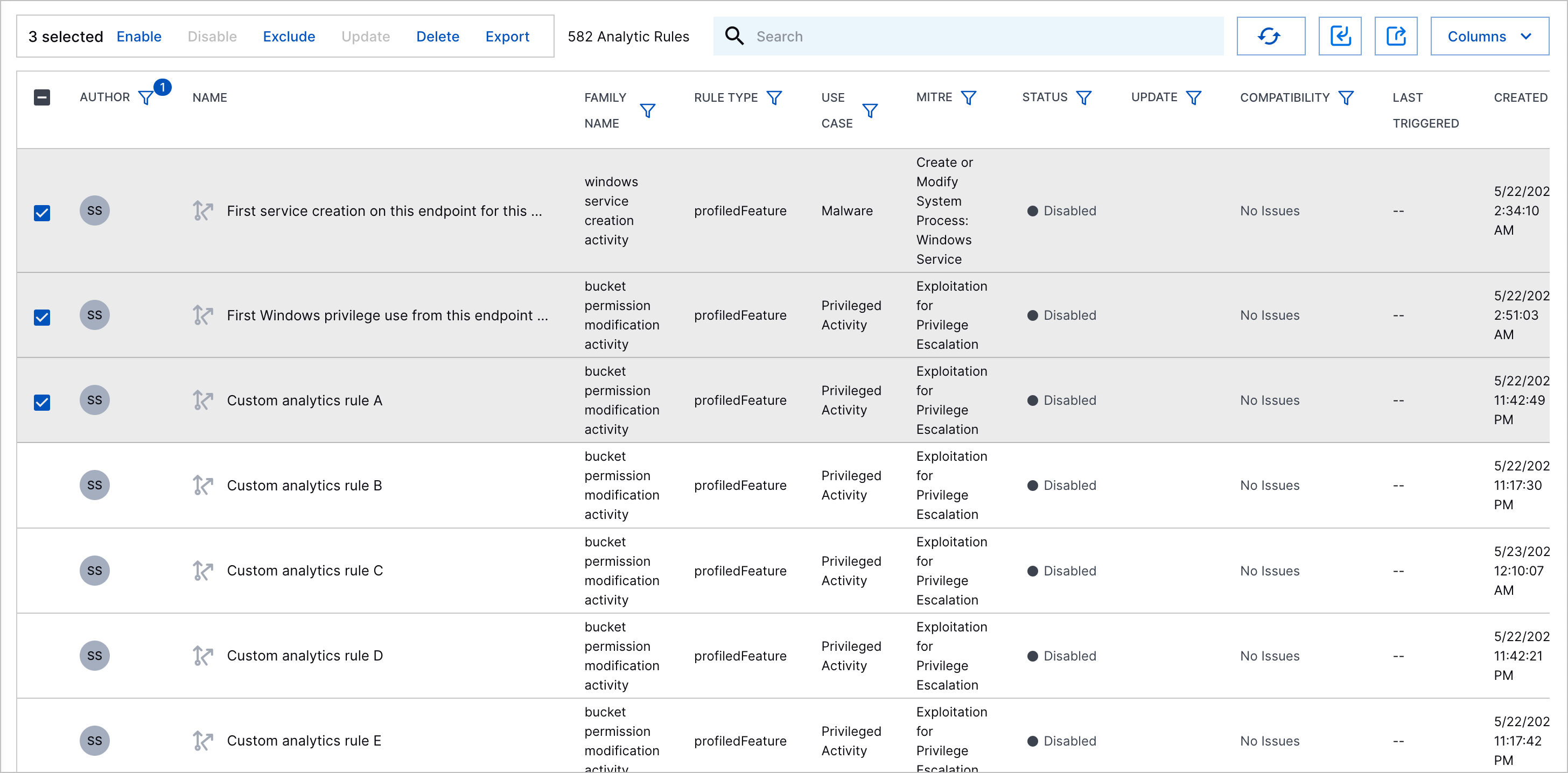This screenshot has width=1568, height=773.
Task: Uncheck the First Windows privilege use rule checkbox
Action: click(x=42, y=318)
